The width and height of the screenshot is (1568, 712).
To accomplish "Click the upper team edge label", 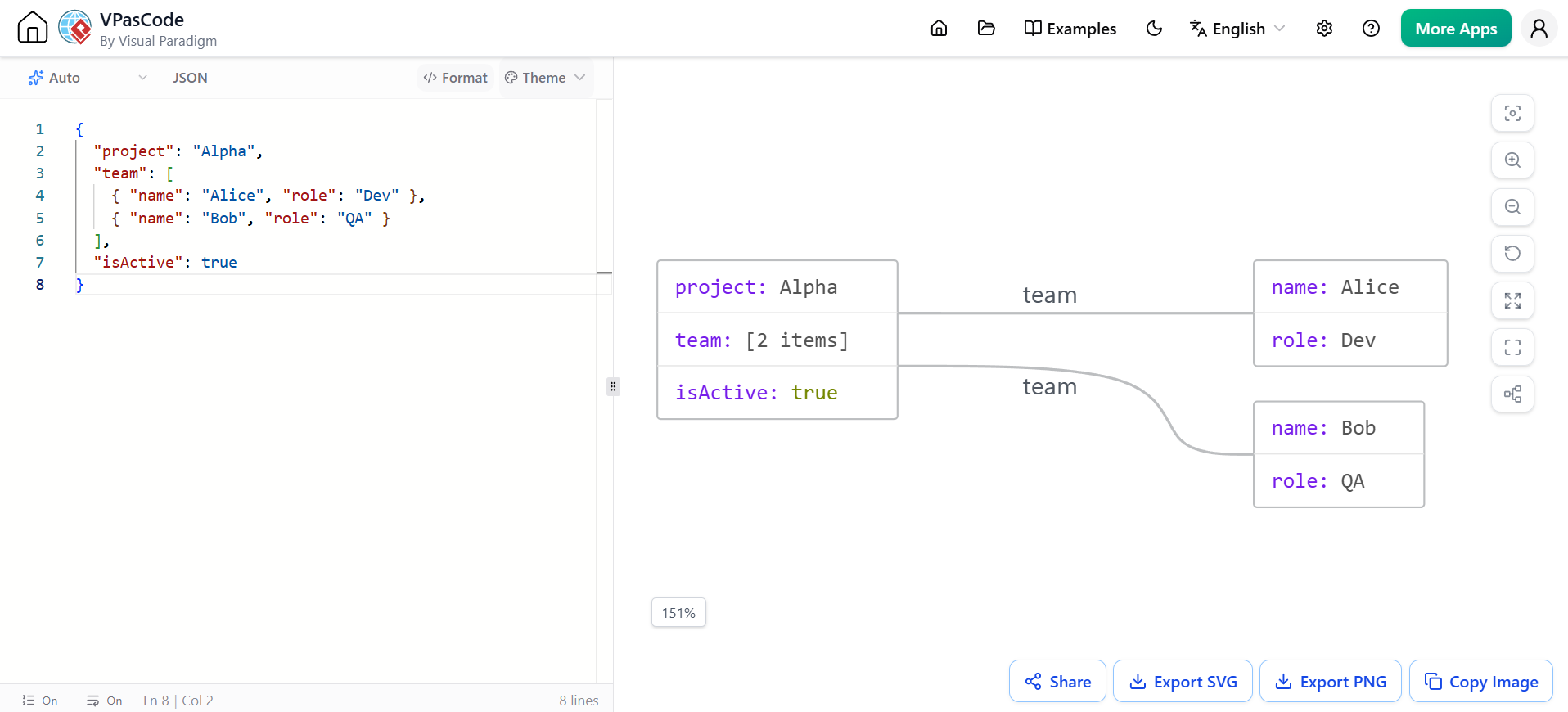I will 1049,295.
